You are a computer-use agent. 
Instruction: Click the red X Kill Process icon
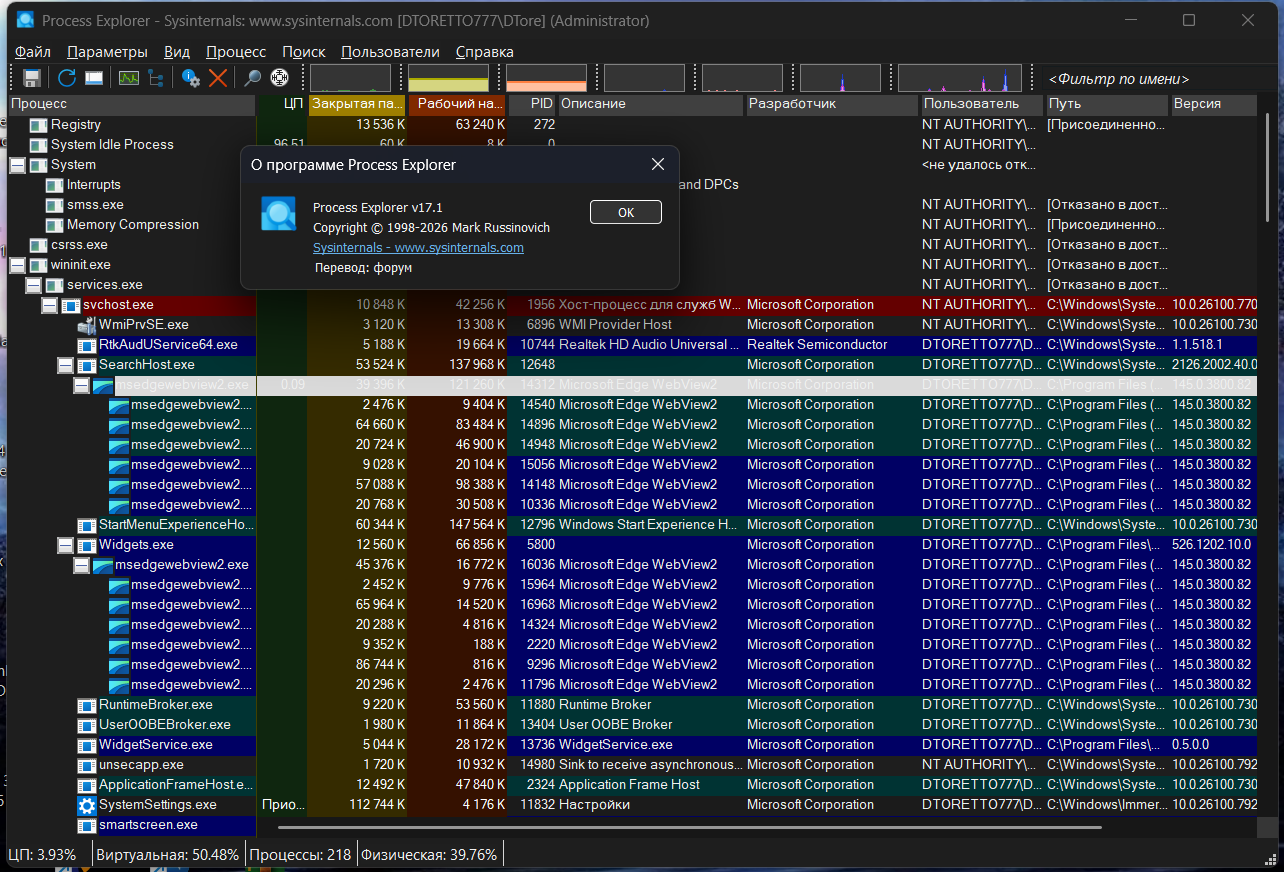[x=217, y=78]
